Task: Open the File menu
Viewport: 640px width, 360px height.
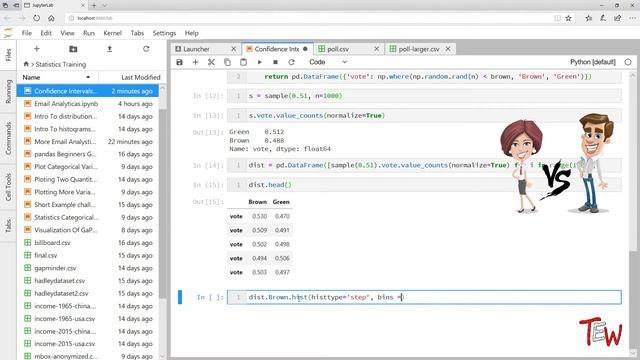Action: coord(27,33)
